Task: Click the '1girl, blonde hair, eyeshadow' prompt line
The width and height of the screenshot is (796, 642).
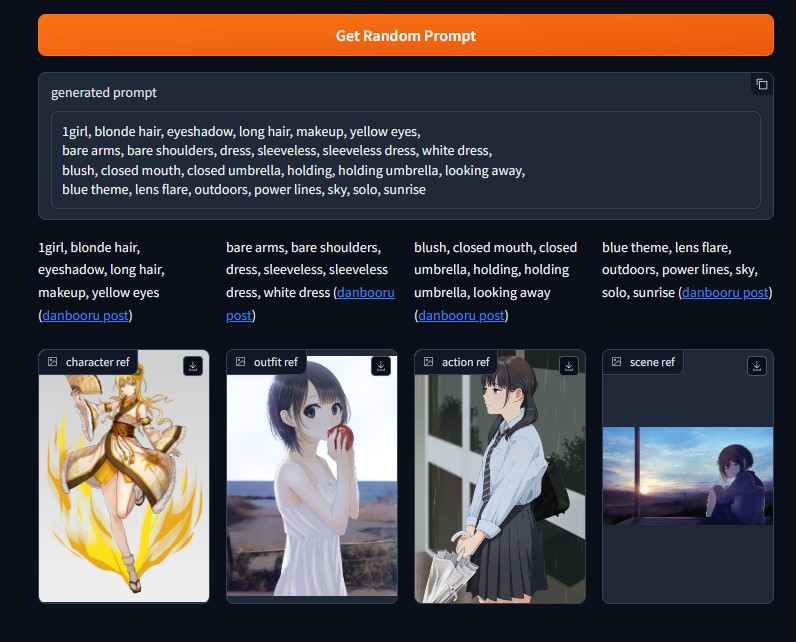Action: [x=241, y=131]
